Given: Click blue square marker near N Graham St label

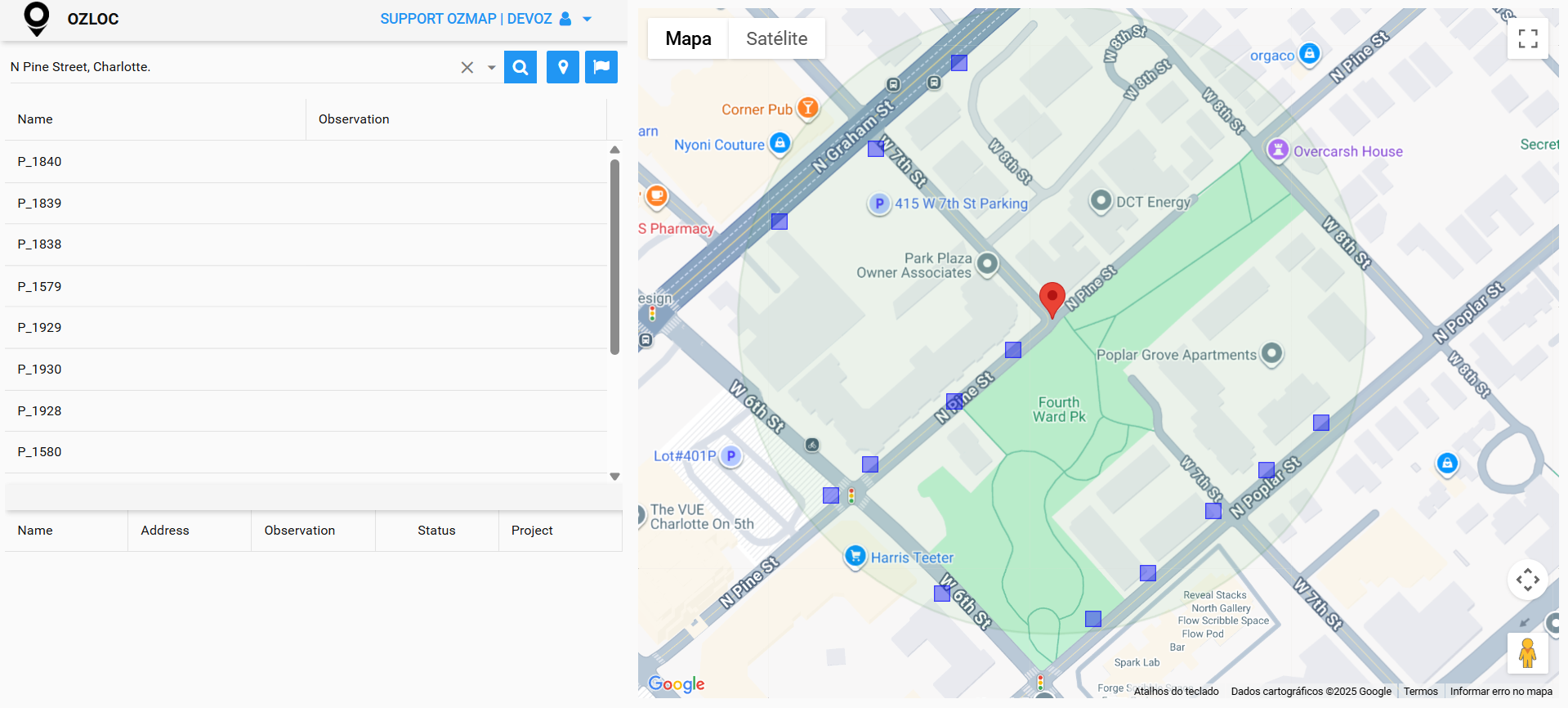Looking at the screenshot, I should pyautogui.click(x=876, y=149).
